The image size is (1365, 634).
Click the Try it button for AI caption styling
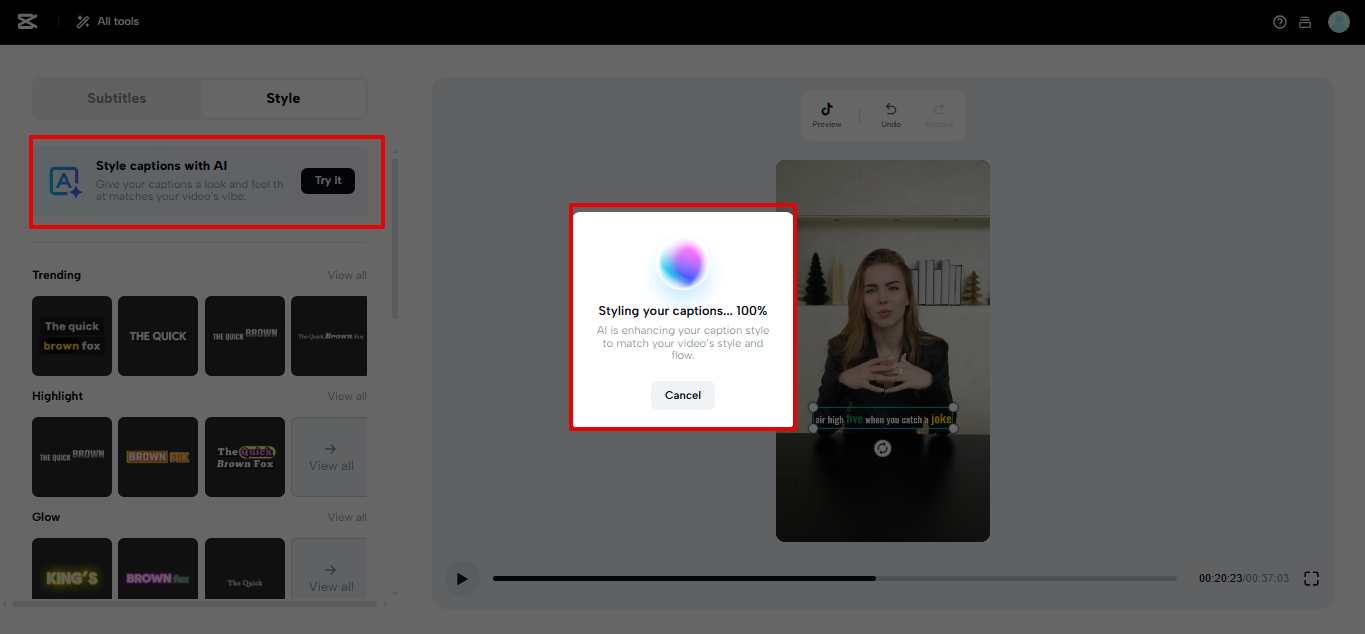coord(327,180)
